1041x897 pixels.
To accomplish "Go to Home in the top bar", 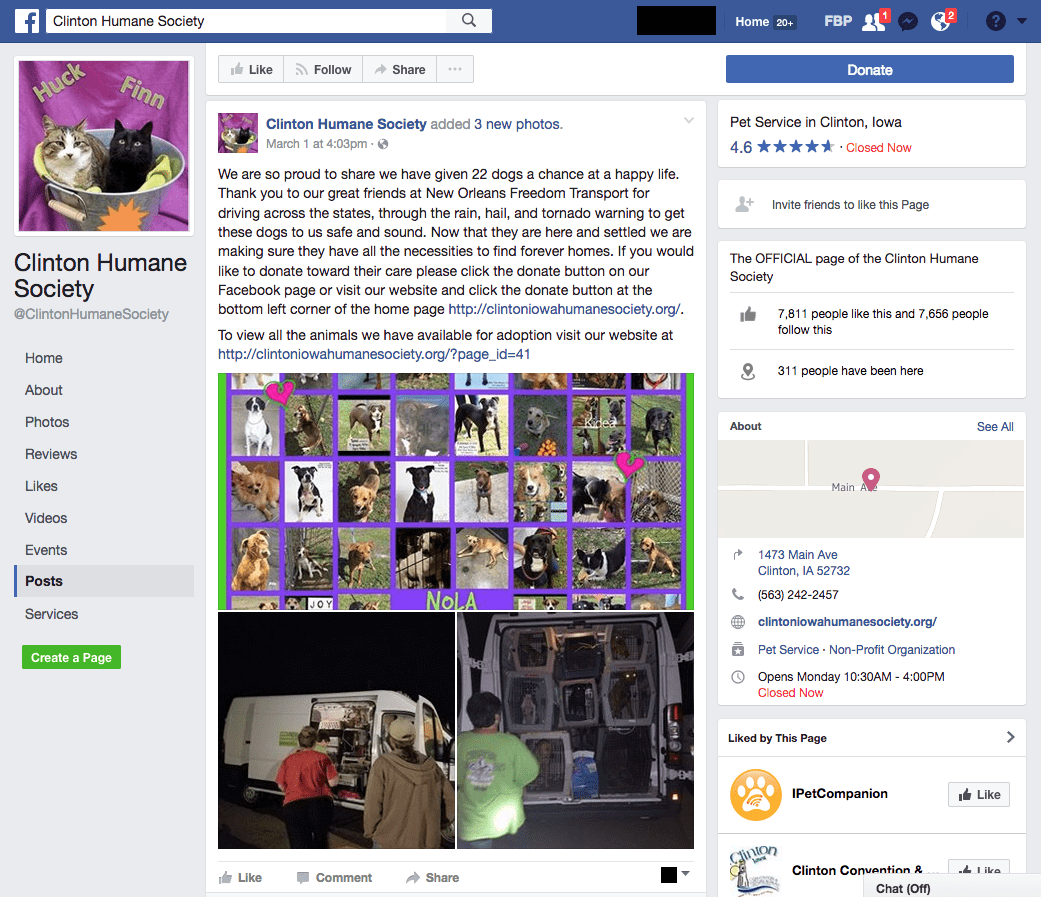I will (752, 22).
